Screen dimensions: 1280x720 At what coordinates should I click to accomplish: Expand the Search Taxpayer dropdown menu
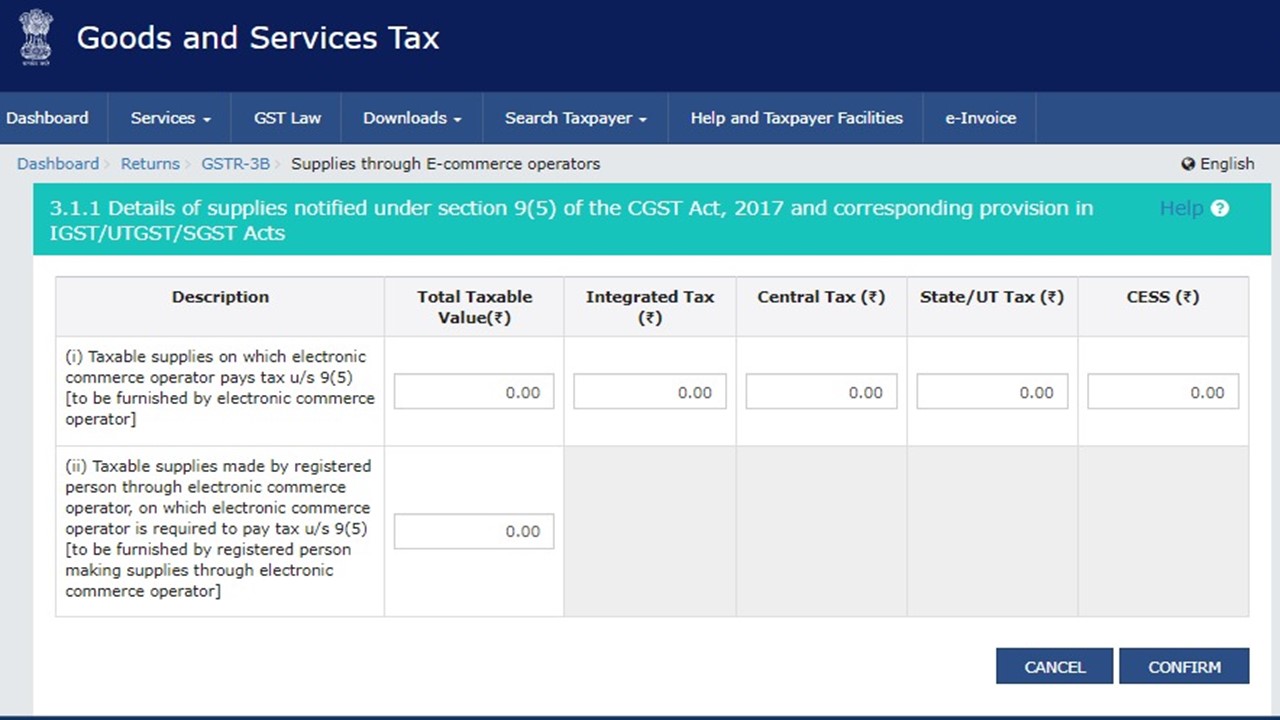pos(575,118)
